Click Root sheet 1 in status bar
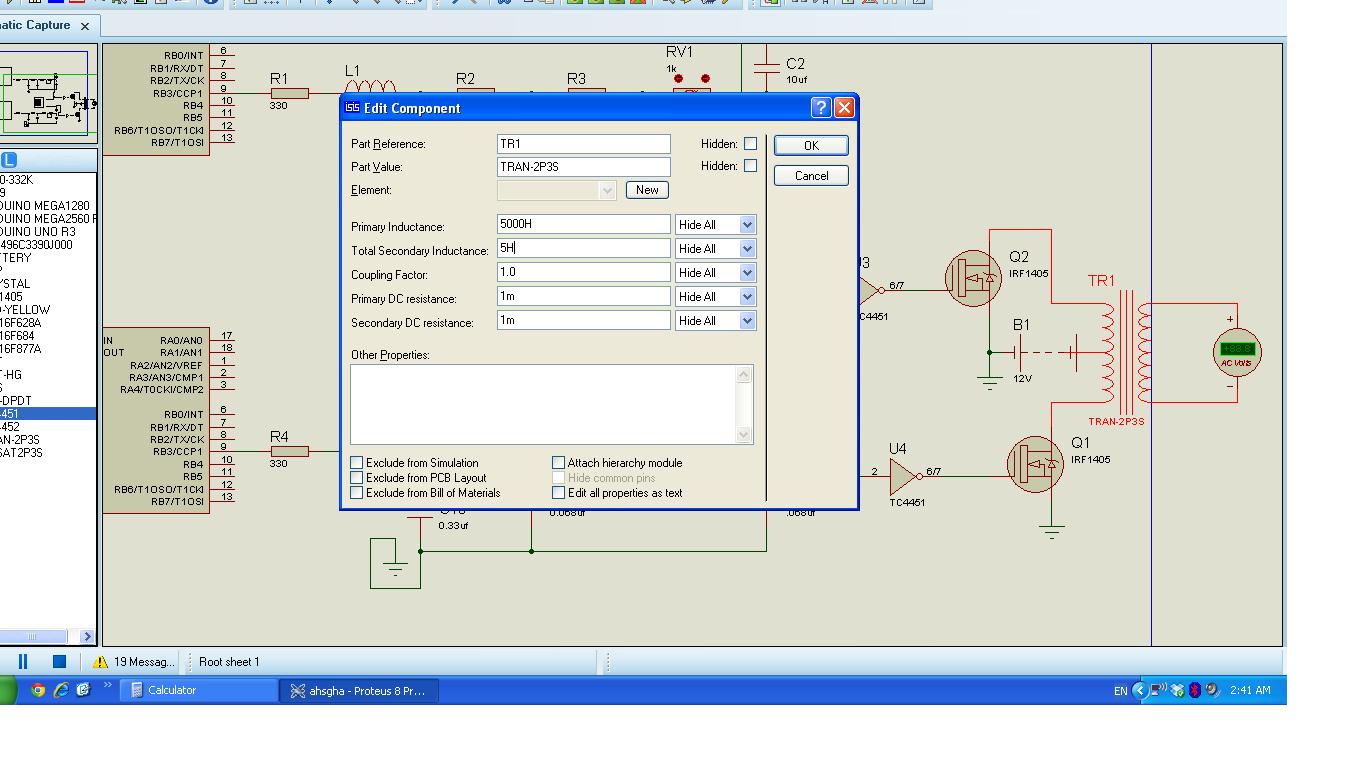 coord(229,662)
